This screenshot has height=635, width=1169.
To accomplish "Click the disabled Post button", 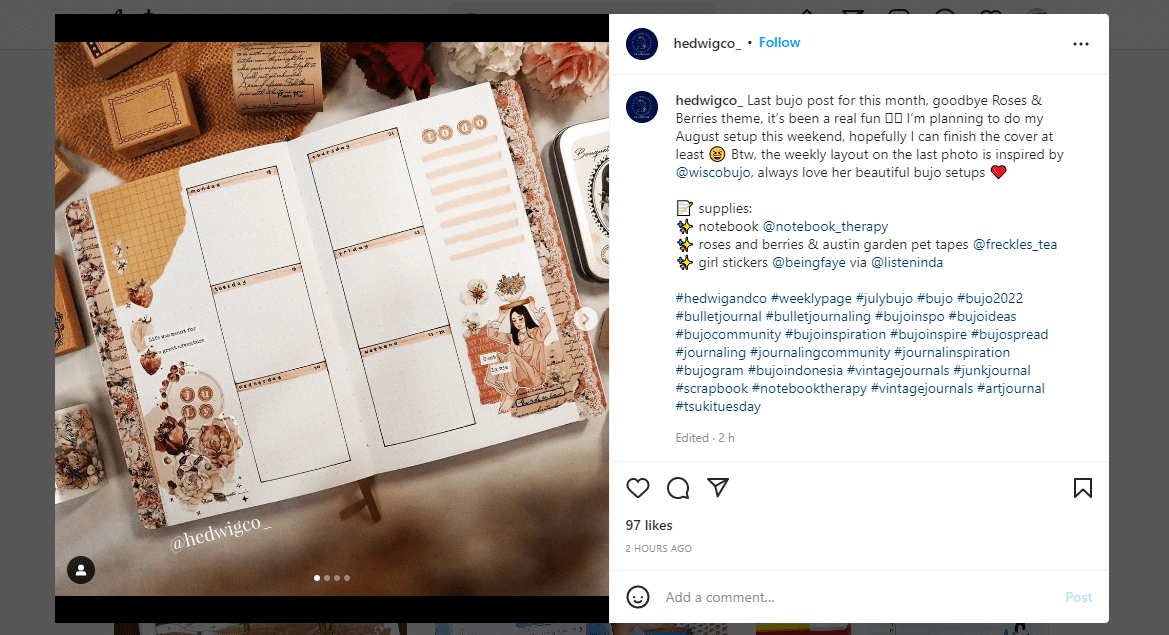I will tap(1078, 597).
